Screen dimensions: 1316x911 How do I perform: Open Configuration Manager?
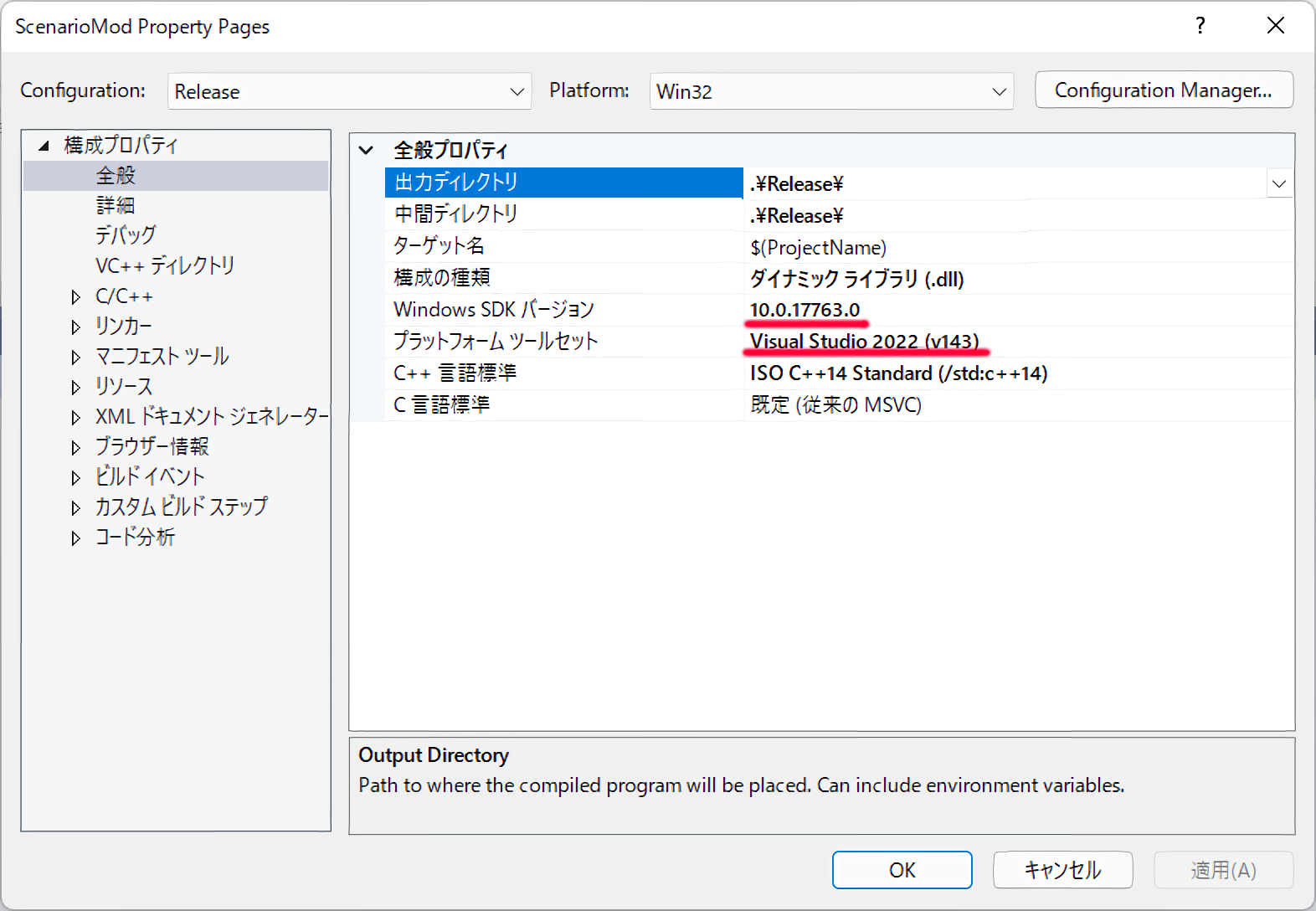tap(1163, 90)
